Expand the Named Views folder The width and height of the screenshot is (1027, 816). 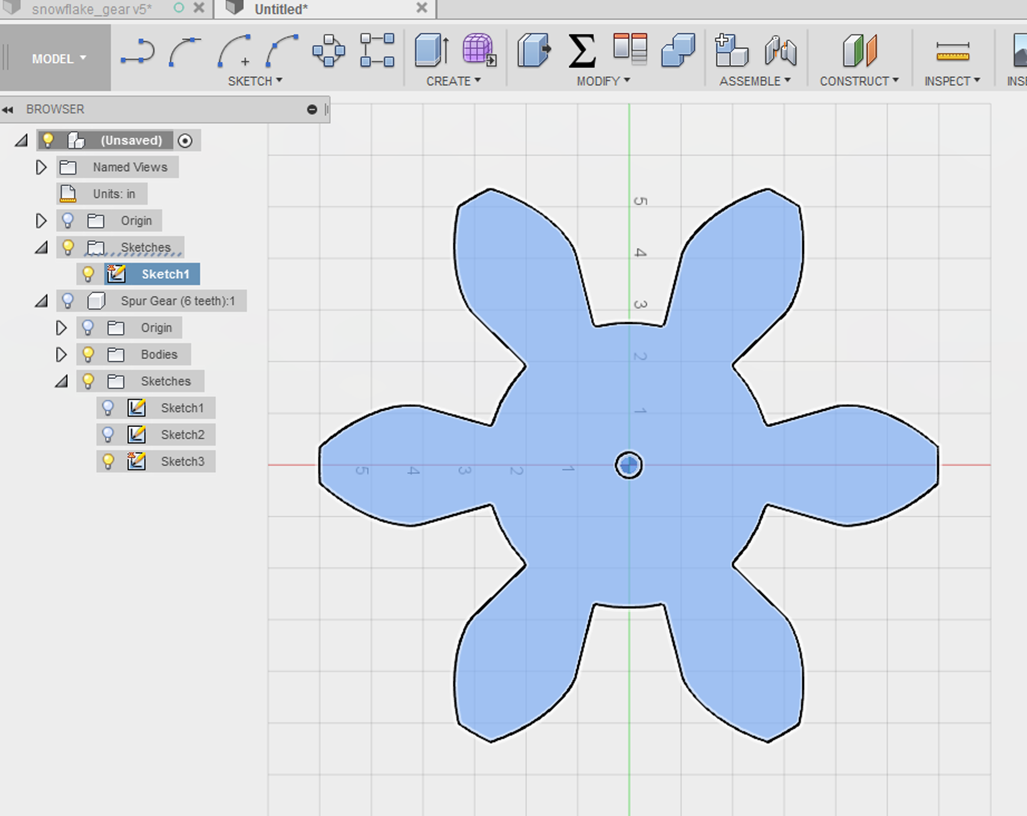tap(40, 167)
